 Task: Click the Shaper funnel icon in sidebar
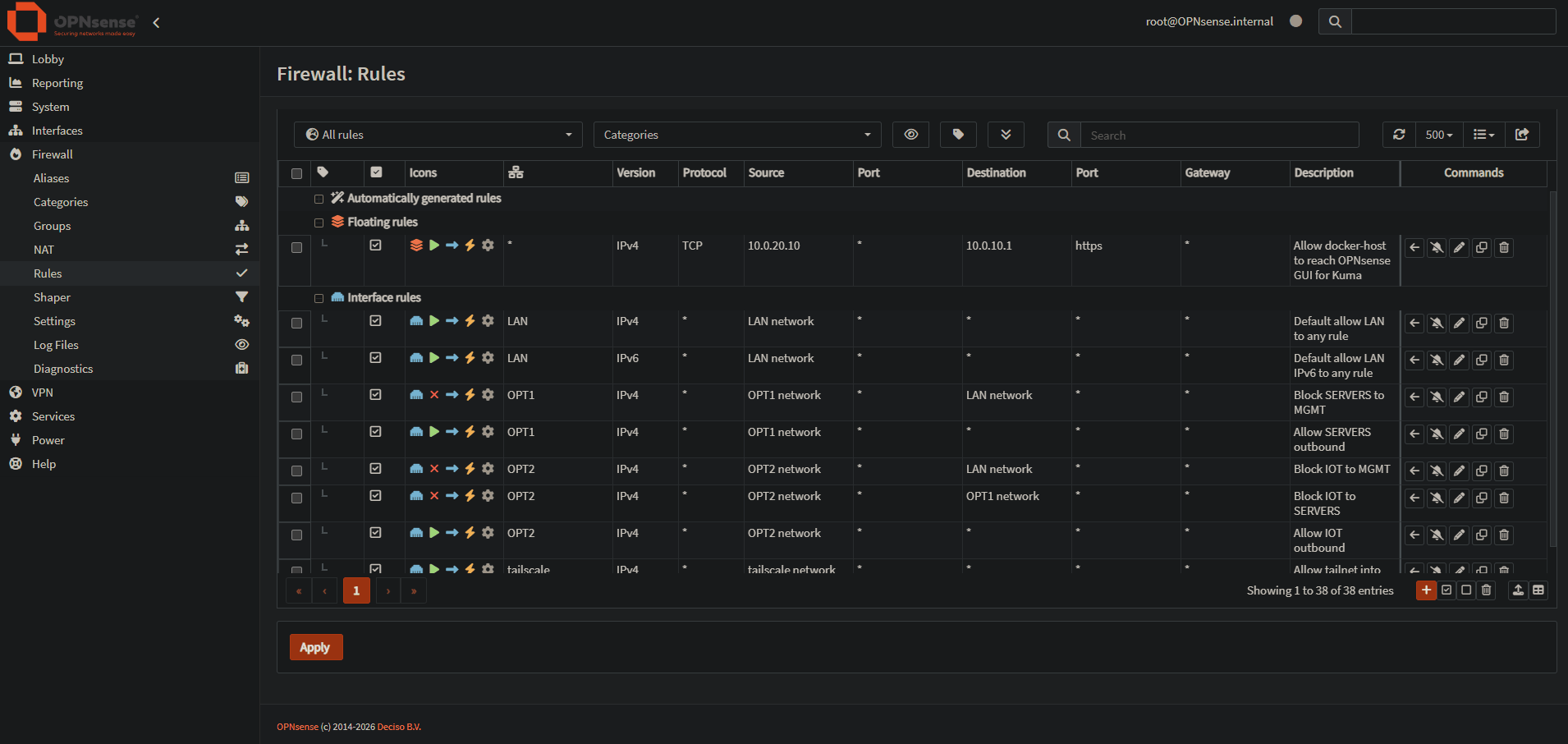(241, 297)
